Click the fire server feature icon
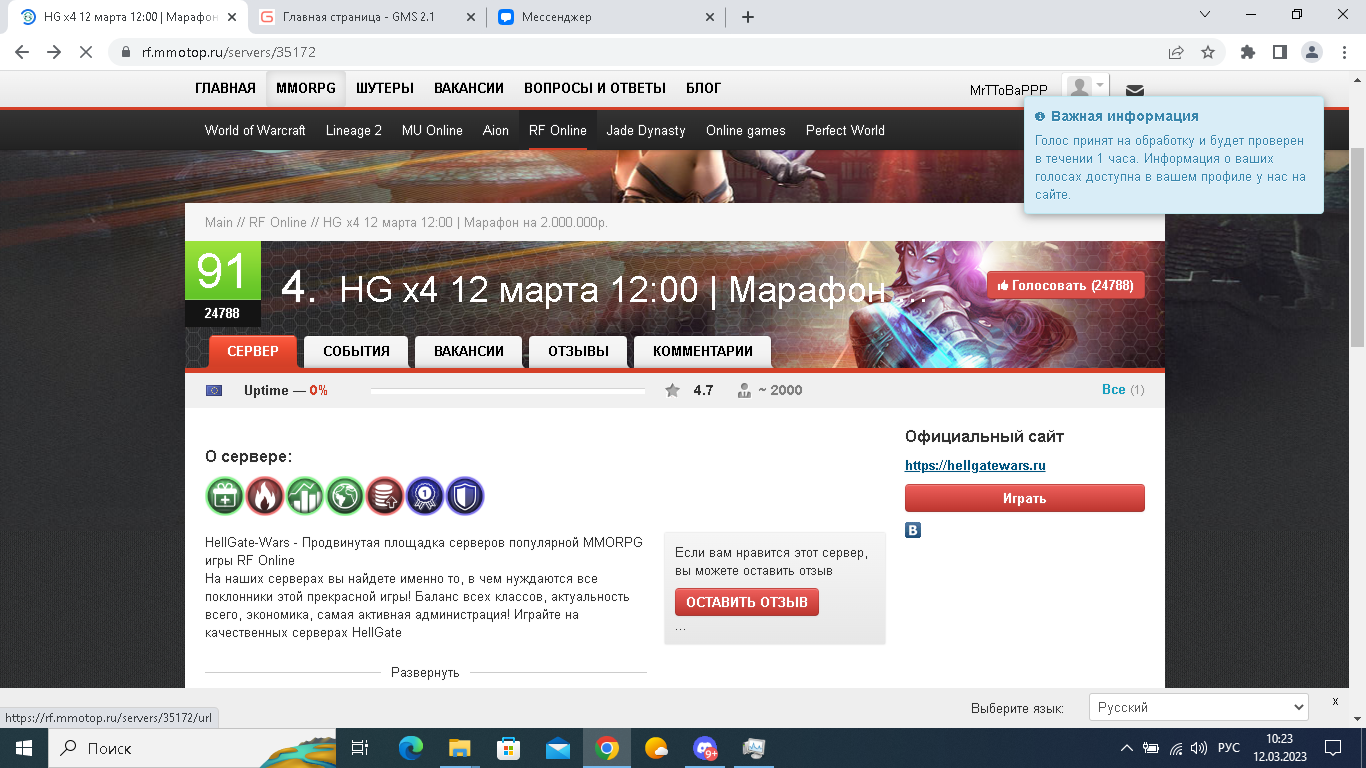The height and width of the screenshot is (768, 1366). 265,496
